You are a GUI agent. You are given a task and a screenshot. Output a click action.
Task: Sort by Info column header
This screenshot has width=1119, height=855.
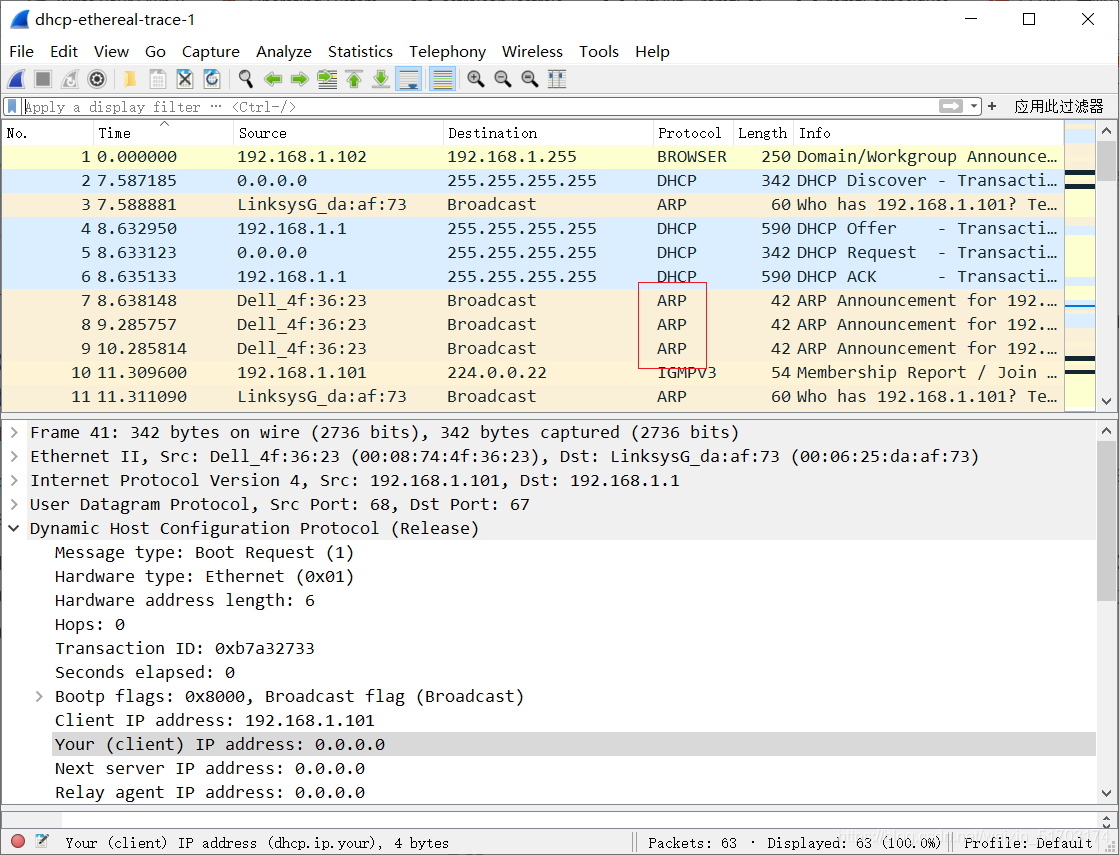pyautogui.click(x=928, y=133)
